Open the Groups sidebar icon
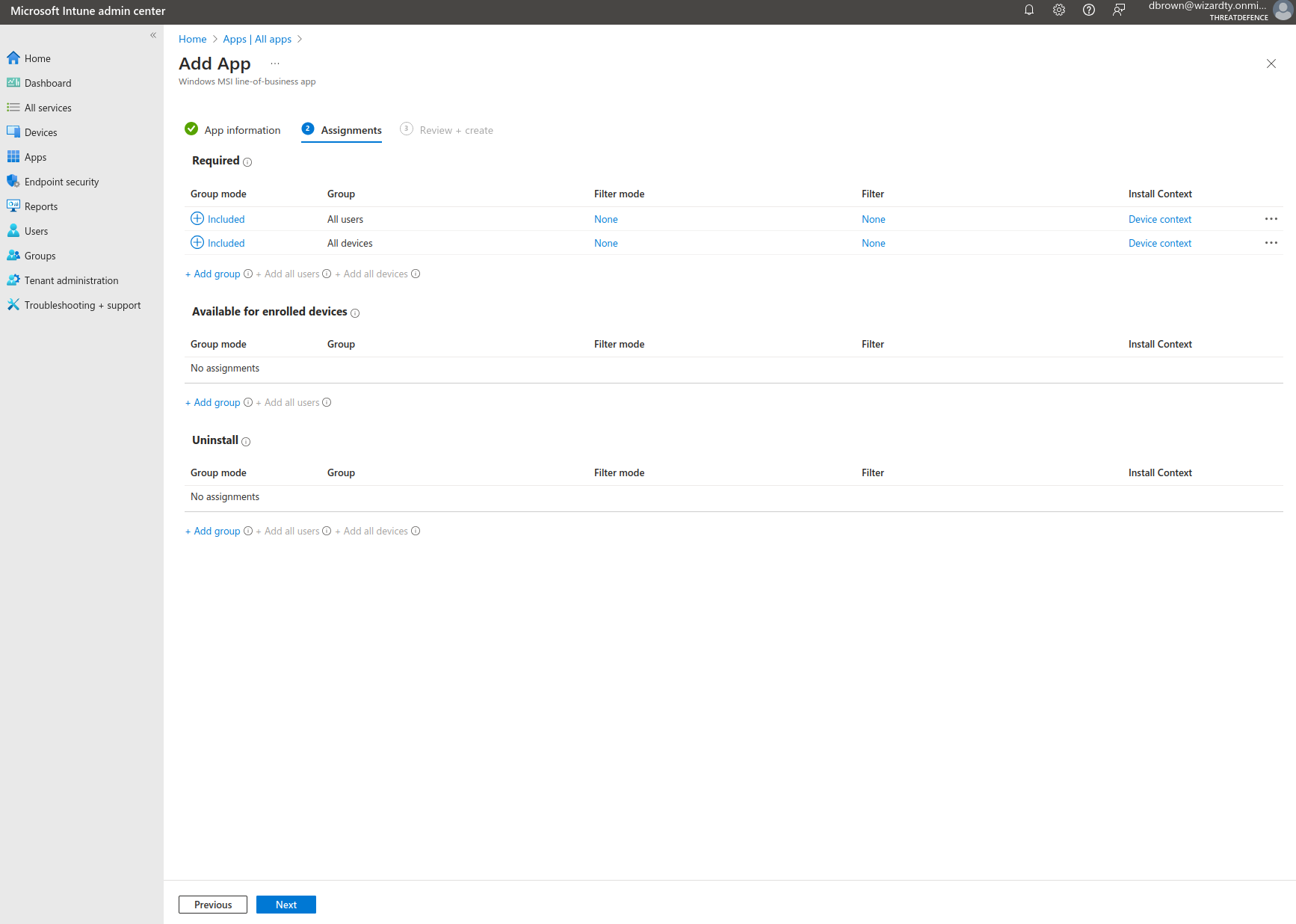1296x924 pixels. pyautogui.click(x=13, y=256)
